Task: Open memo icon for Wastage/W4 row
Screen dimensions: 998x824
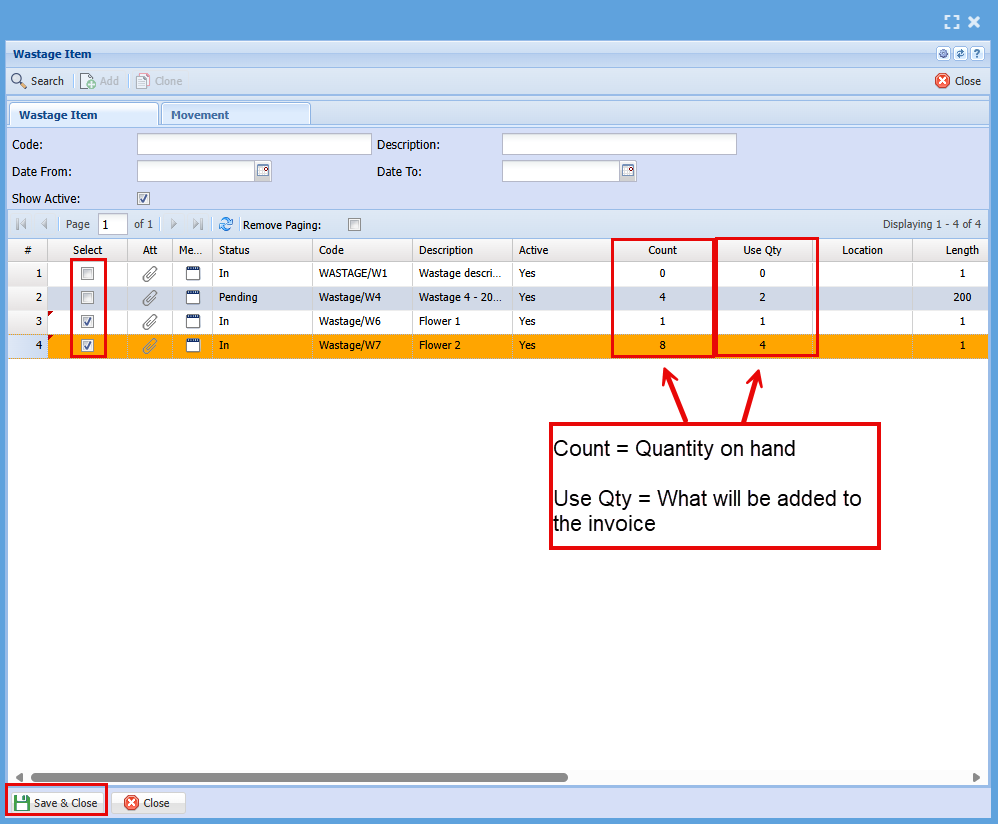Action: coord(193,297)
